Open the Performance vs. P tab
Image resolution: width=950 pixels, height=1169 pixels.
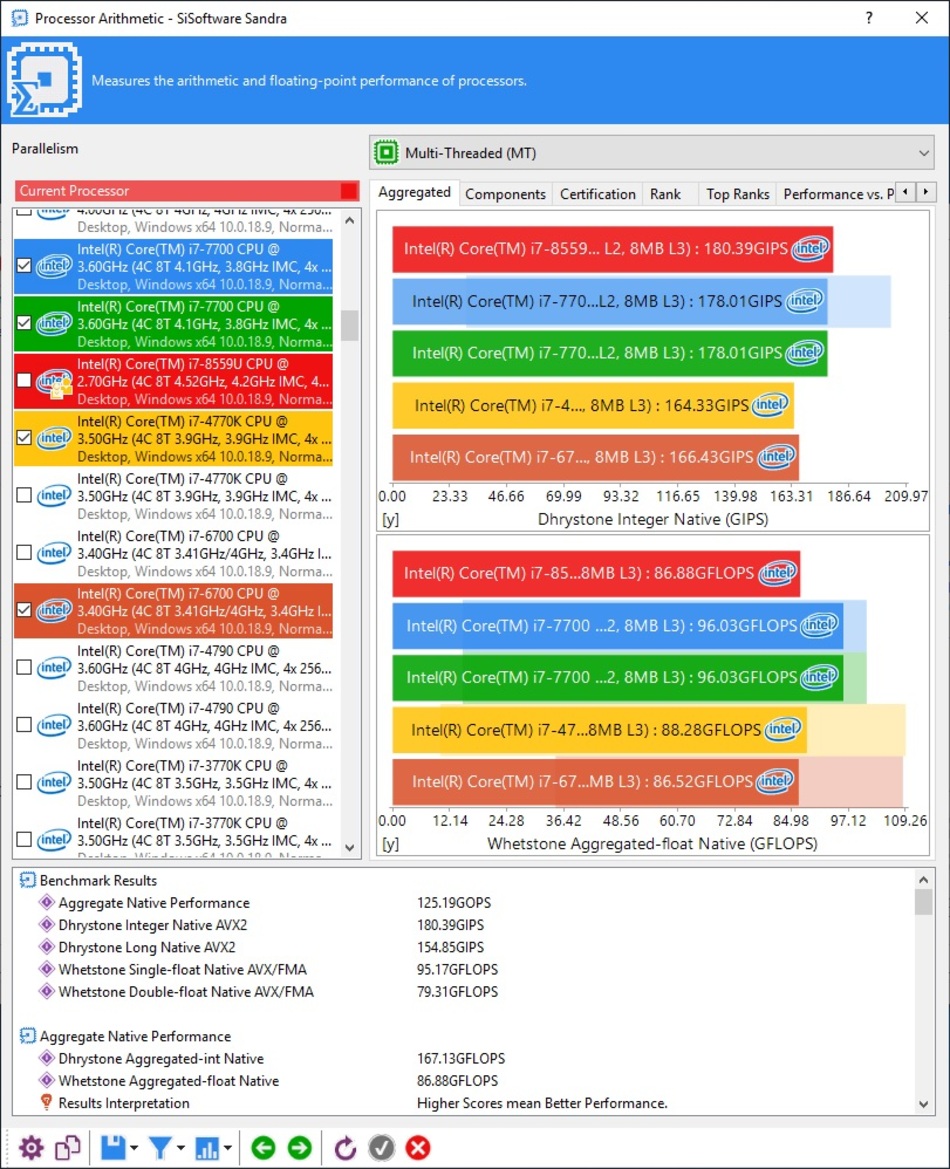click(838, 194)
